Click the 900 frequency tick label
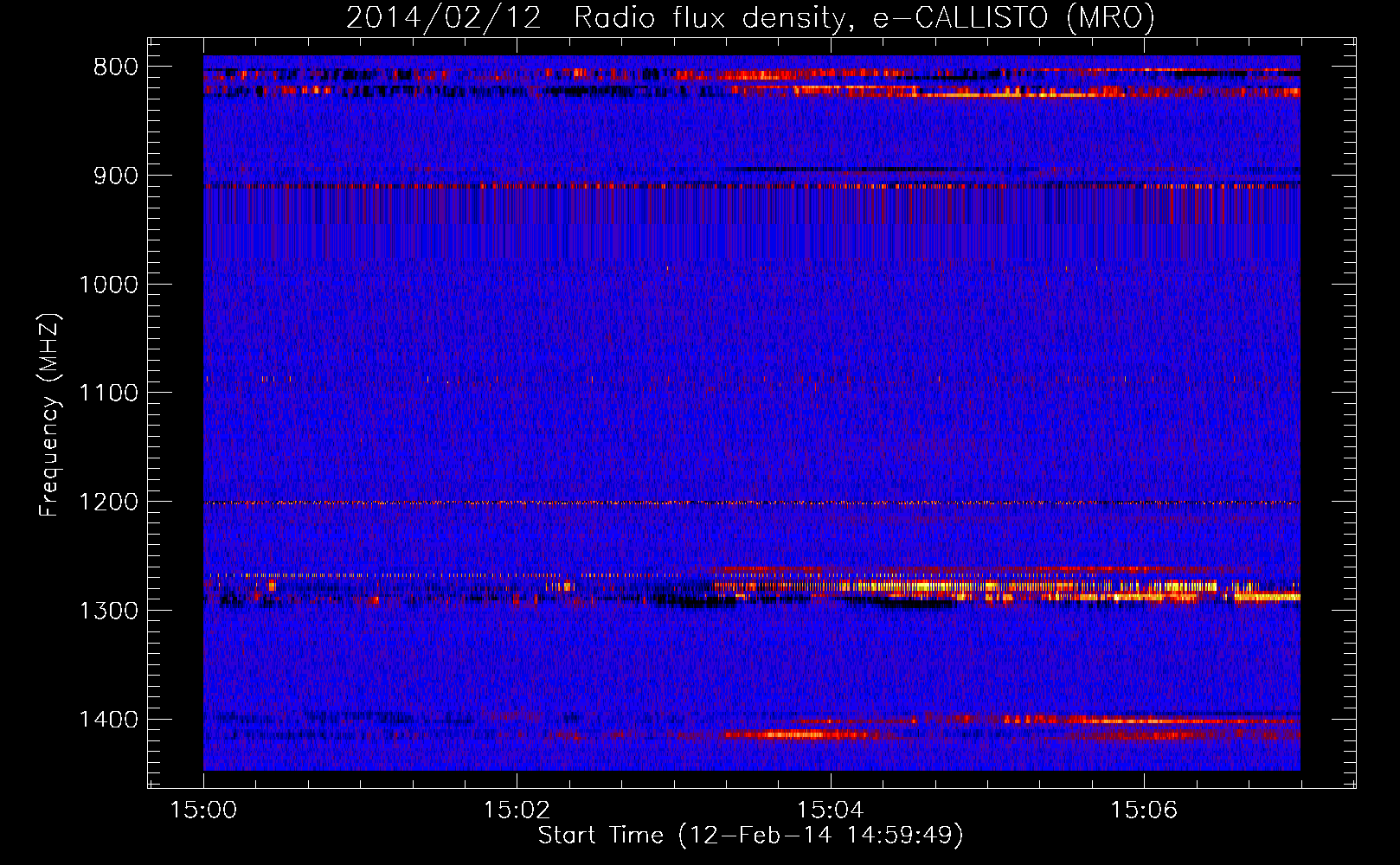The image size is (1400, 865). tap(116, 176)
